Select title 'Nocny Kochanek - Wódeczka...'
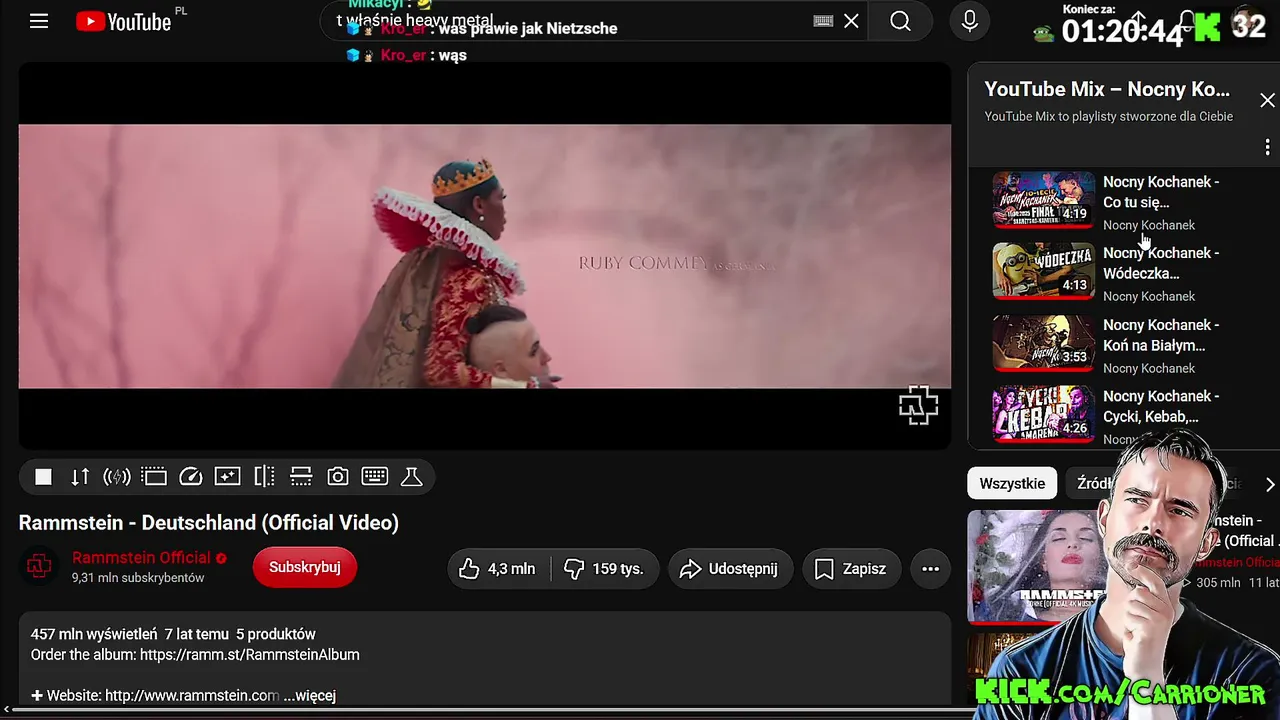Screen dimensions: 1280x720 click(x=1161, y=263)
